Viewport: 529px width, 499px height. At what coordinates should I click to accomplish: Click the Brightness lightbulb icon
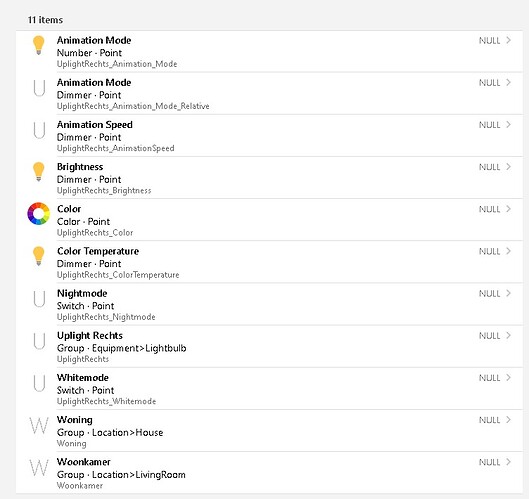click(38, 171)
